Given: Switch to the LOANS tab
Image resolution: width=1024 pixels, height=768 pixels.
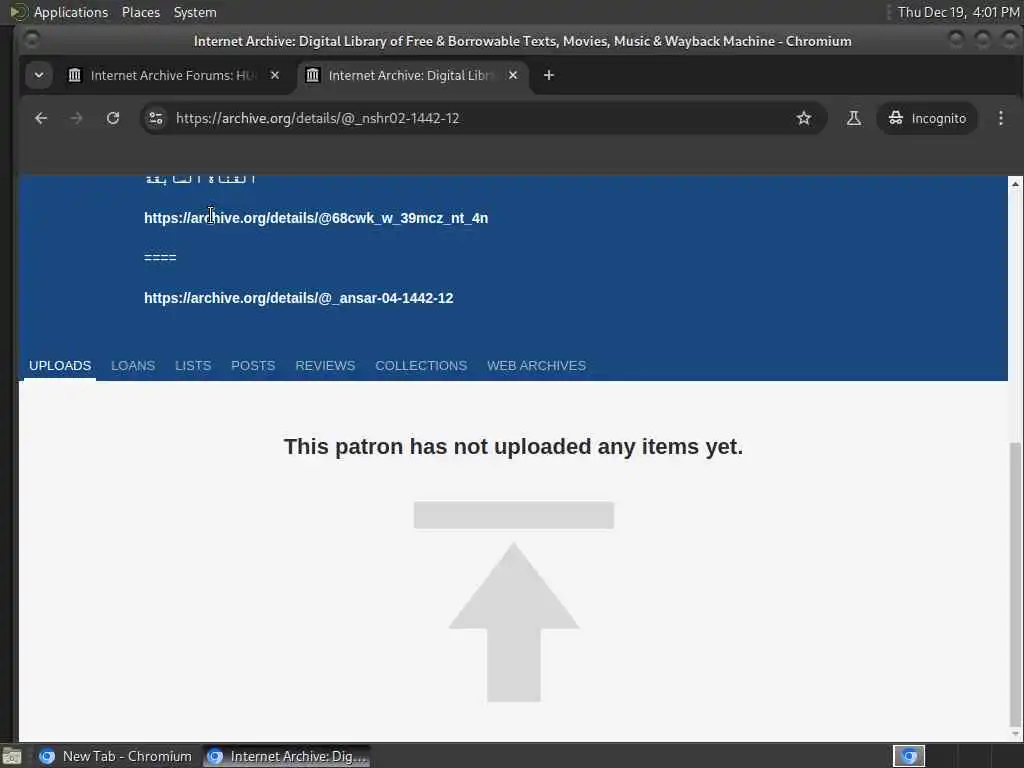Looking at the screenshot, I should pyautogui.click(x=133, y=366).
